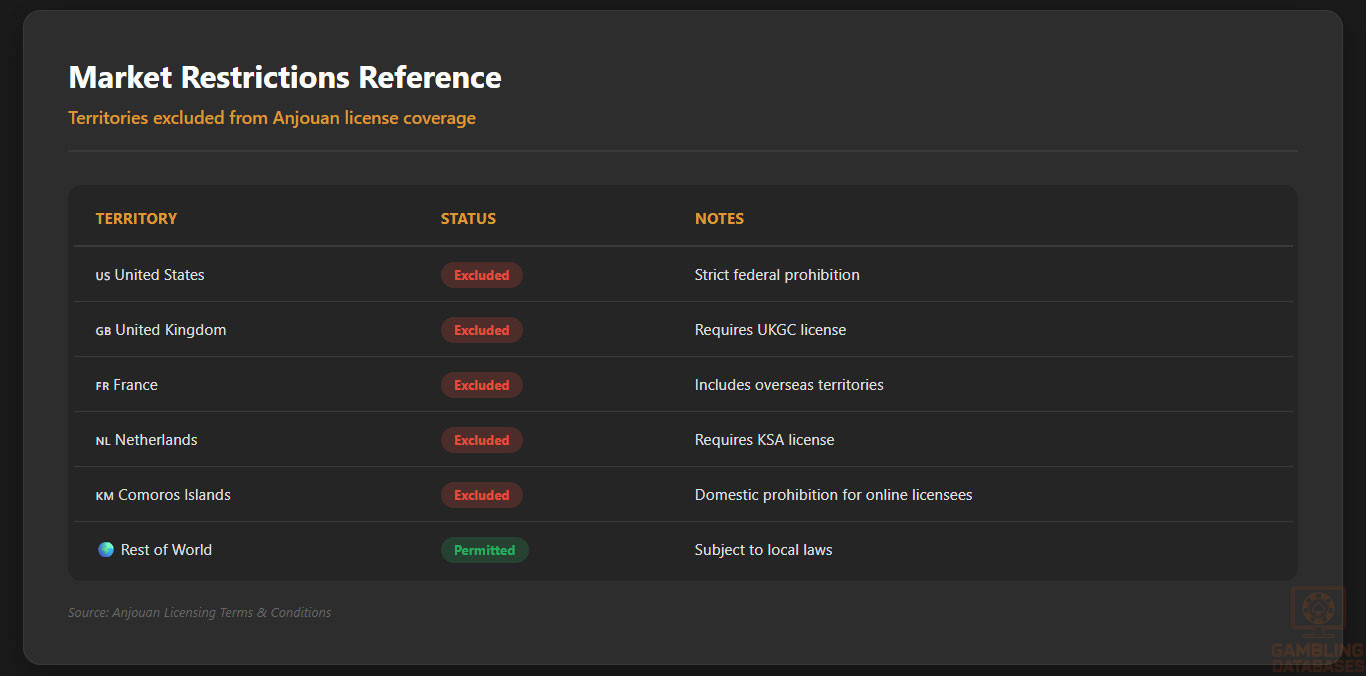
Task: Click the Gambling Databases logo watermark
Action: pos(1318,630)
